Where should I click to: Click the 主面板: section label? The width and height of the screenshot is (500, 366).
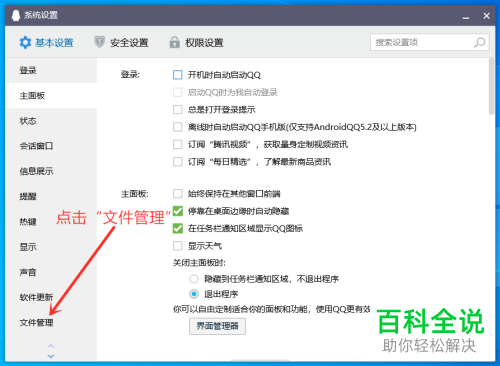tap(134, 194)
